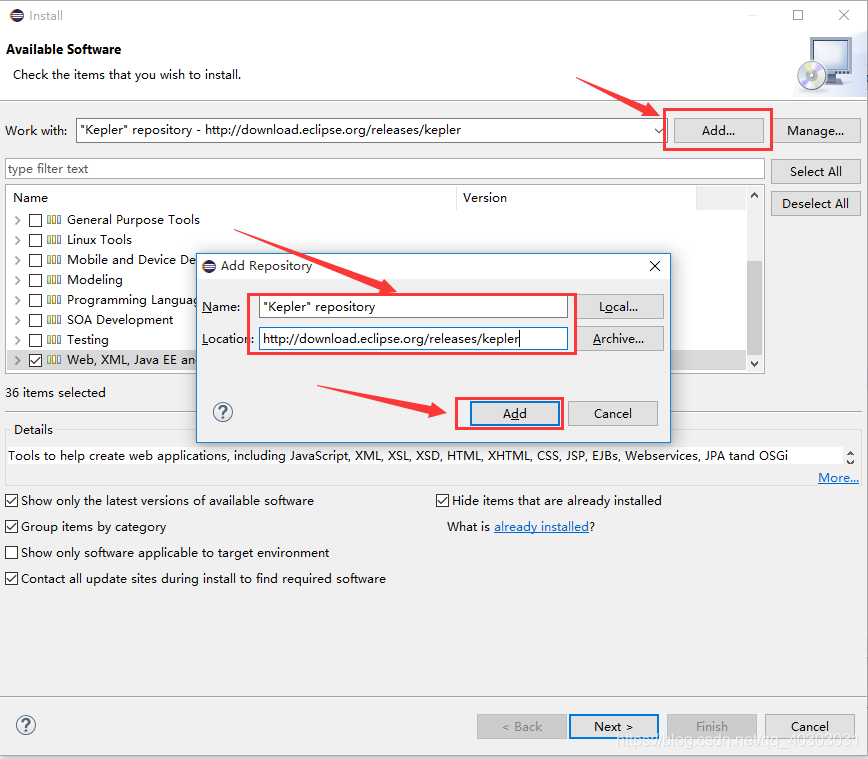Click Web, XML, Java EE category icon
The width and height of the screenshot is (868, 759).
point(54,360)
